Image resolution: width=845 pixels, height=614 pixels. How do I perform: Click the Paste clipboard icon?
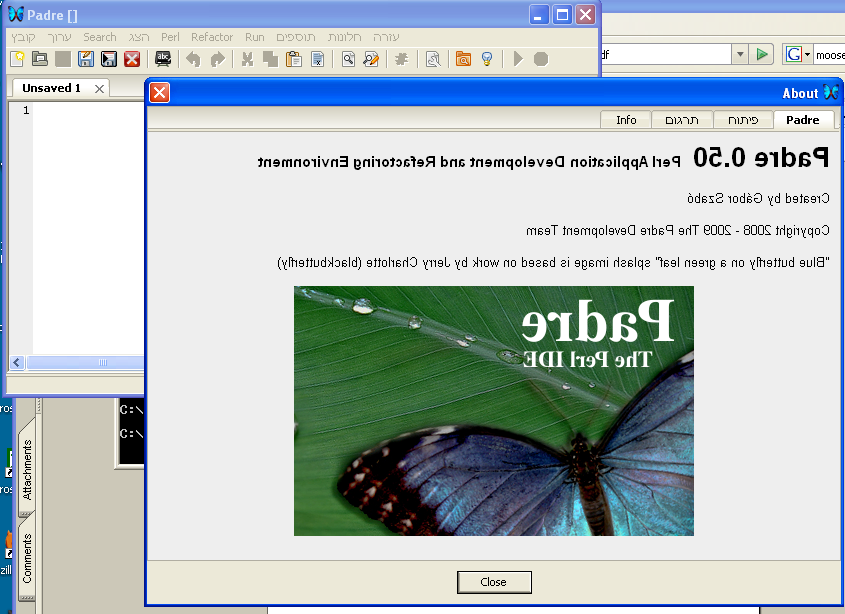(294, 58)
